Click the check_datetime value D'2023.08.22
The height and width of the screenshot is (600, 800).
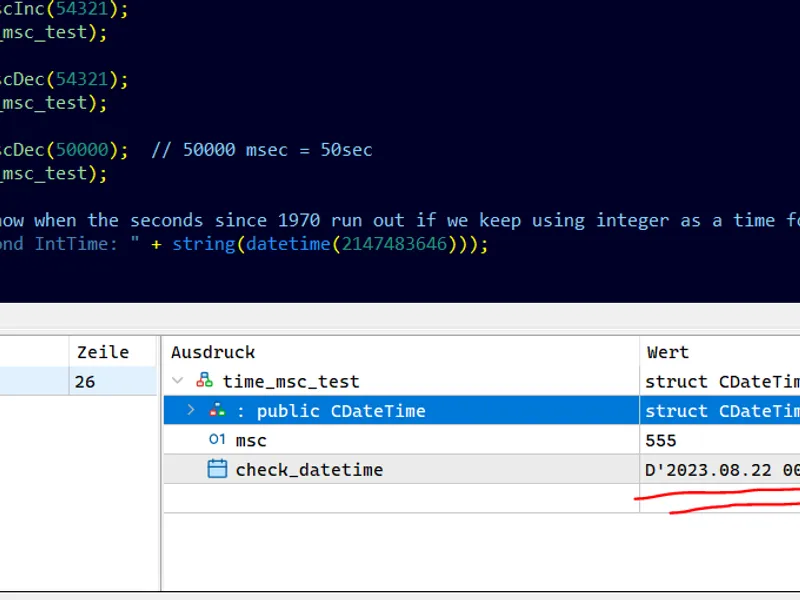pyautogui.click(x=722, y=470)
